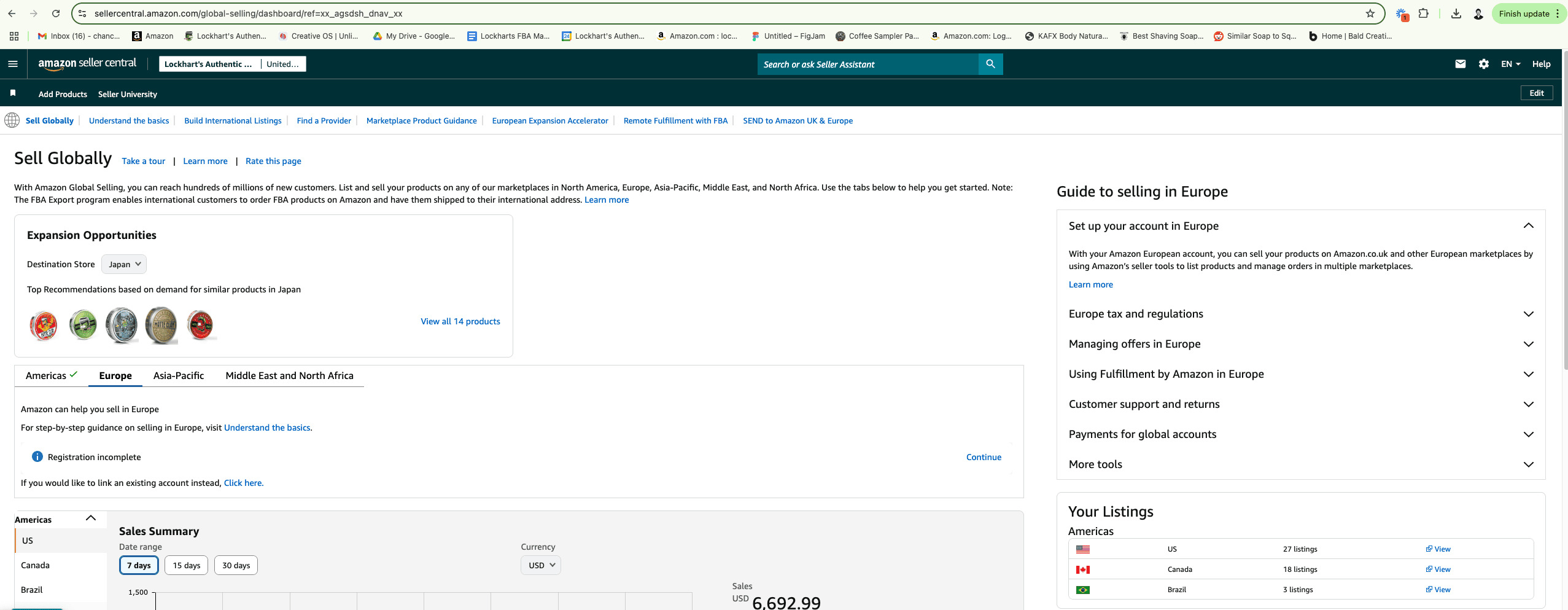Collapse the Americas sidebar section

click(91, 518)
